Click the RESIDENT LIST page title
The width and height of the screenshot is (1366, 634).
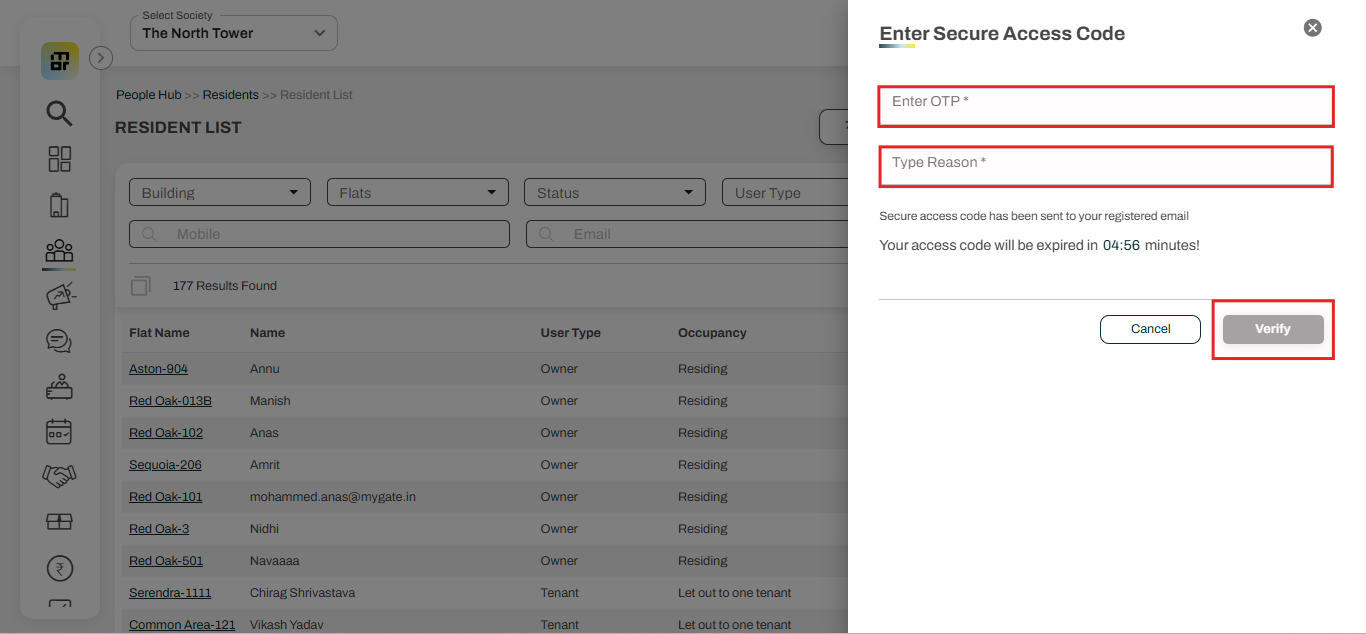pos(178,128)
